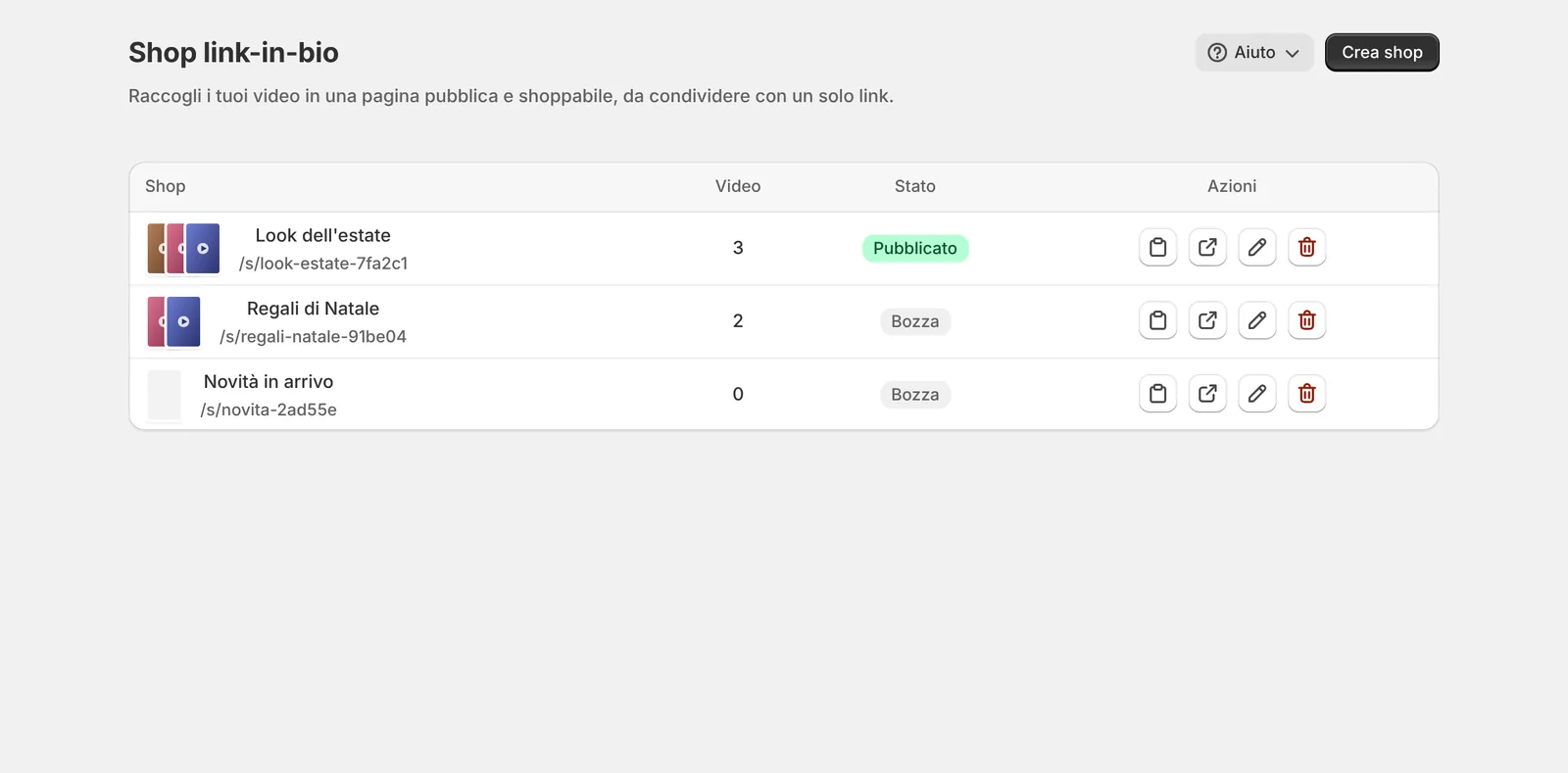This screenshot has width=1568, height=773.
Task: Edit the Novità in arrivo shop
Action: (1257, 394)
